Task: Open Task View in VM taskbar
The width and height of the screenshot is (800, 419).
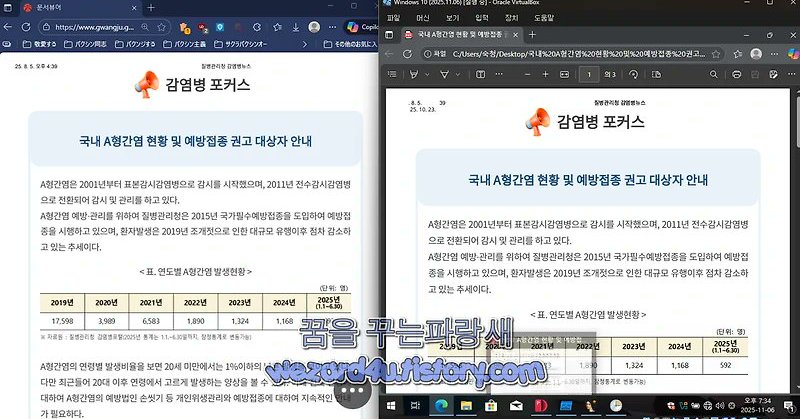Action: tap(415, 406)
